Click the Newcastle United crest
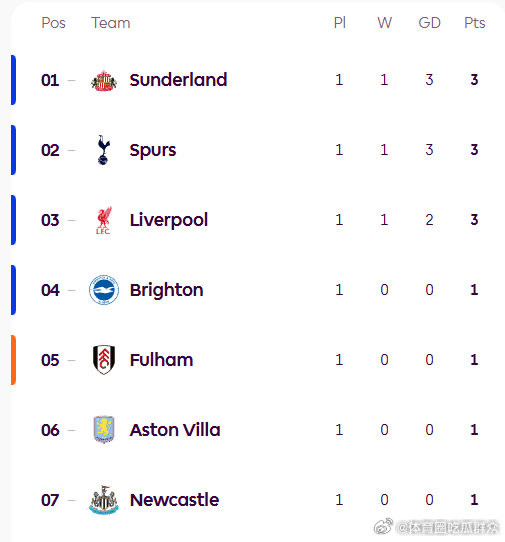The image size is (505, 542). point(104,500)
